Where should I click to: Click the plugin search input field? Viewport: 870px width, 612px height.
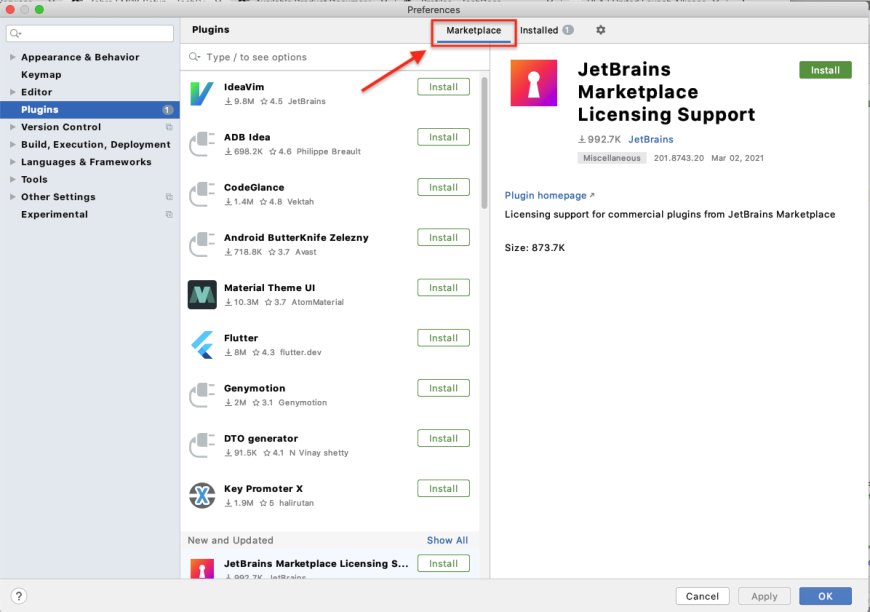tap(300, 58)
